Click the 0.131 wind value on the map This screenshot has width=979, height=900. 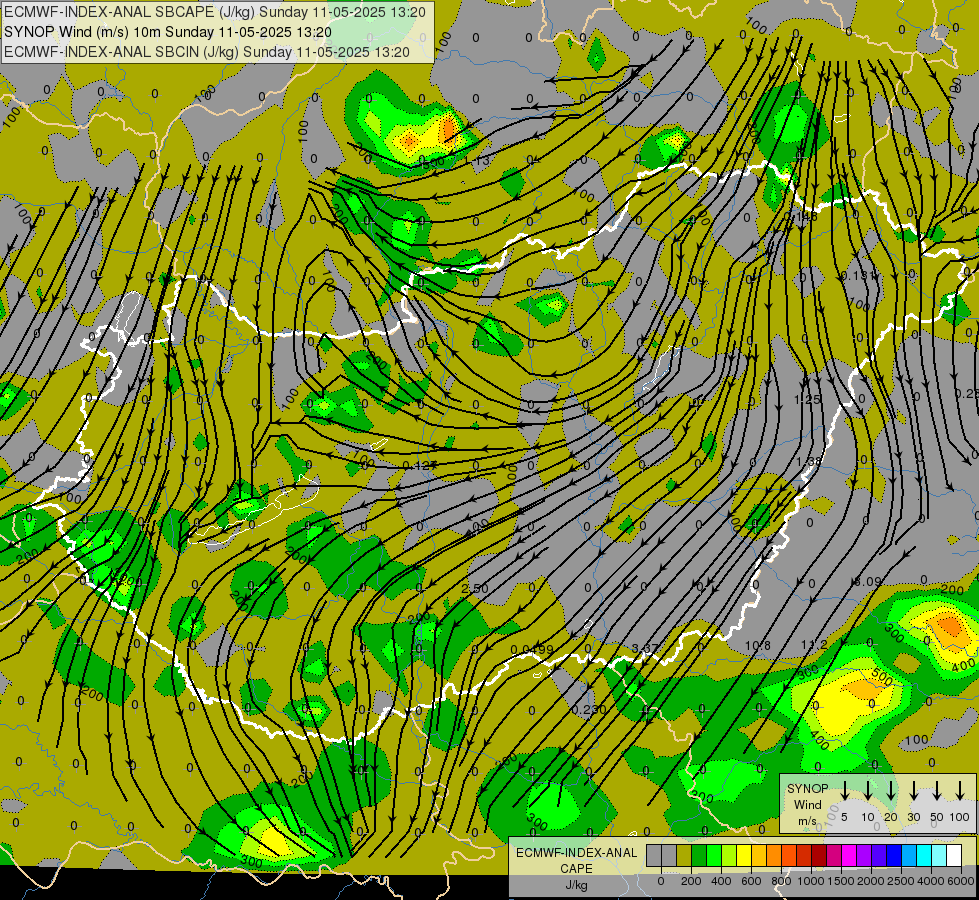[859, 275]
